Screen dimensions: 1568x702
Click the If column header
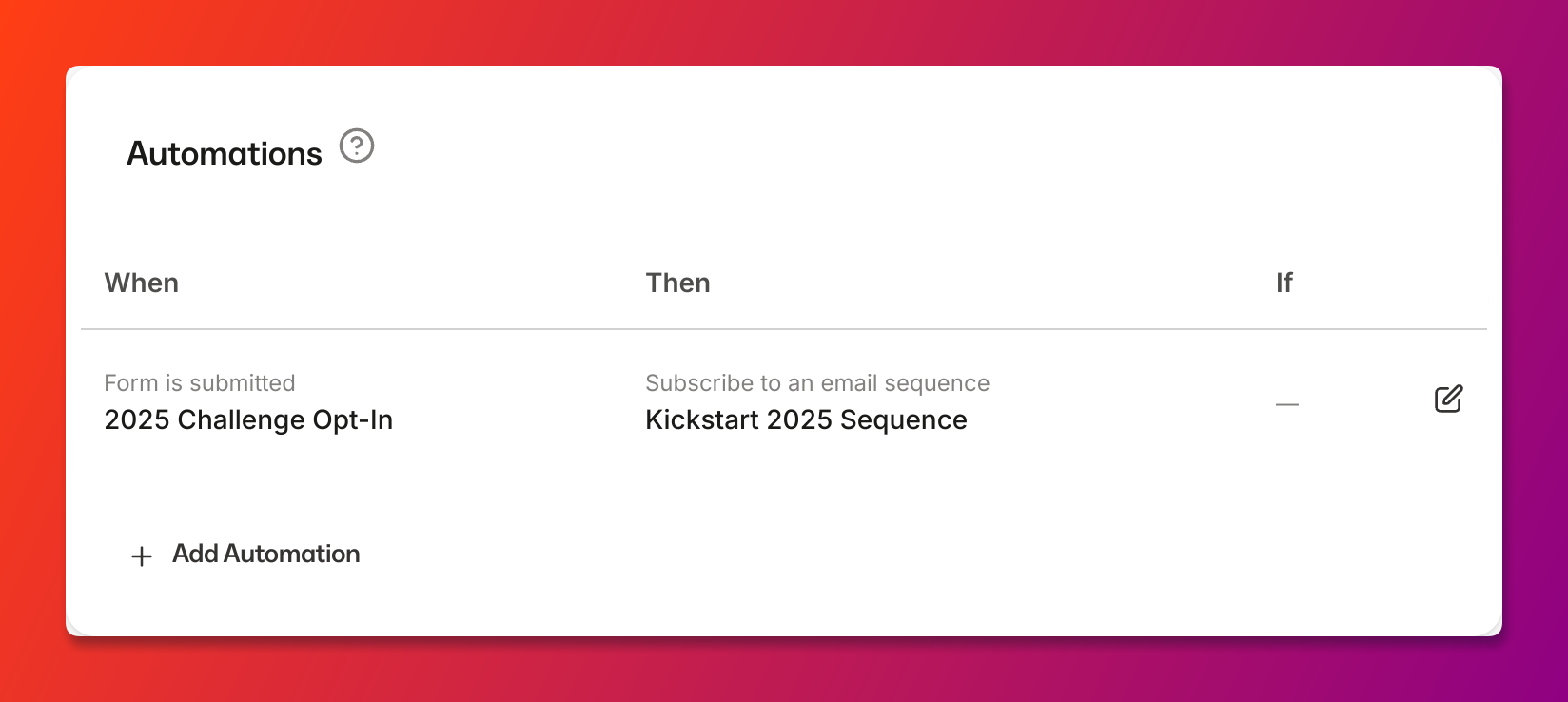tap(1284, 283)
